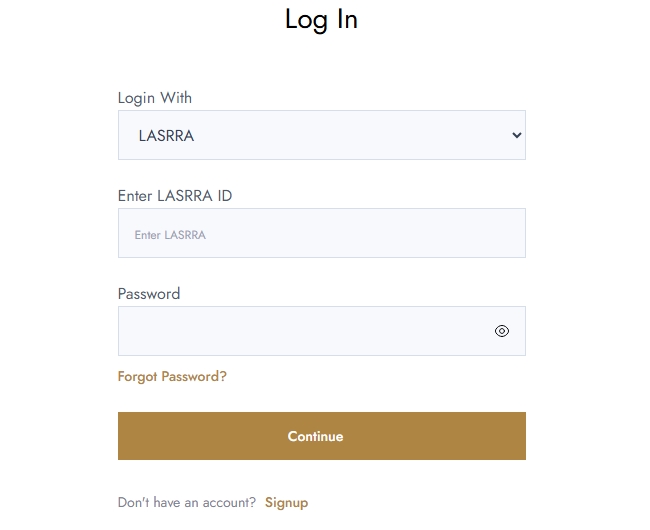Create an account via the Signup link
Screen dimensions: 650x530
click(286, 502)
